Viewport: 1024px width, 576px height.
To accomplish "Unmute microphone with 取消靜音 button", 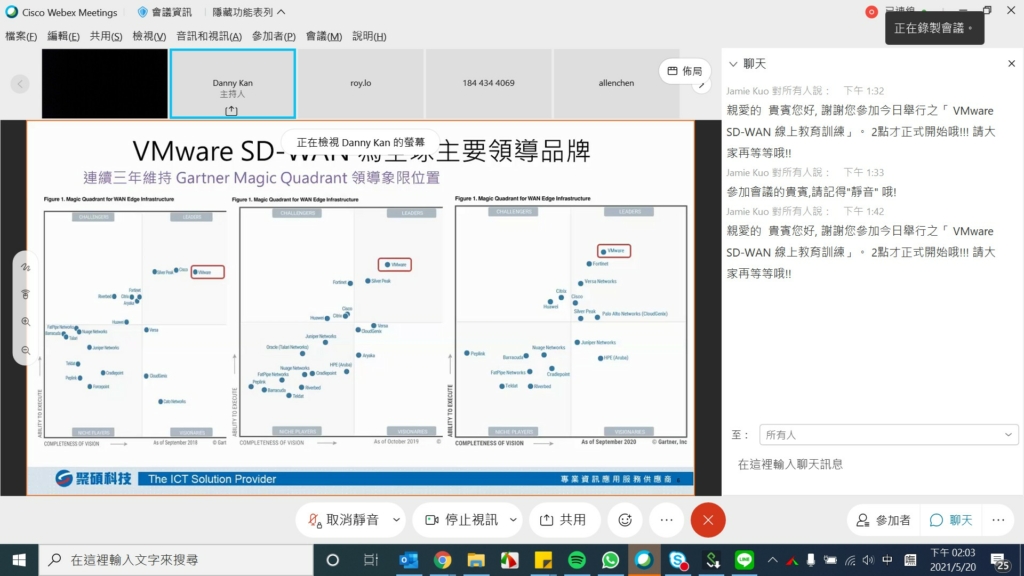I will [x=344, y=520].
